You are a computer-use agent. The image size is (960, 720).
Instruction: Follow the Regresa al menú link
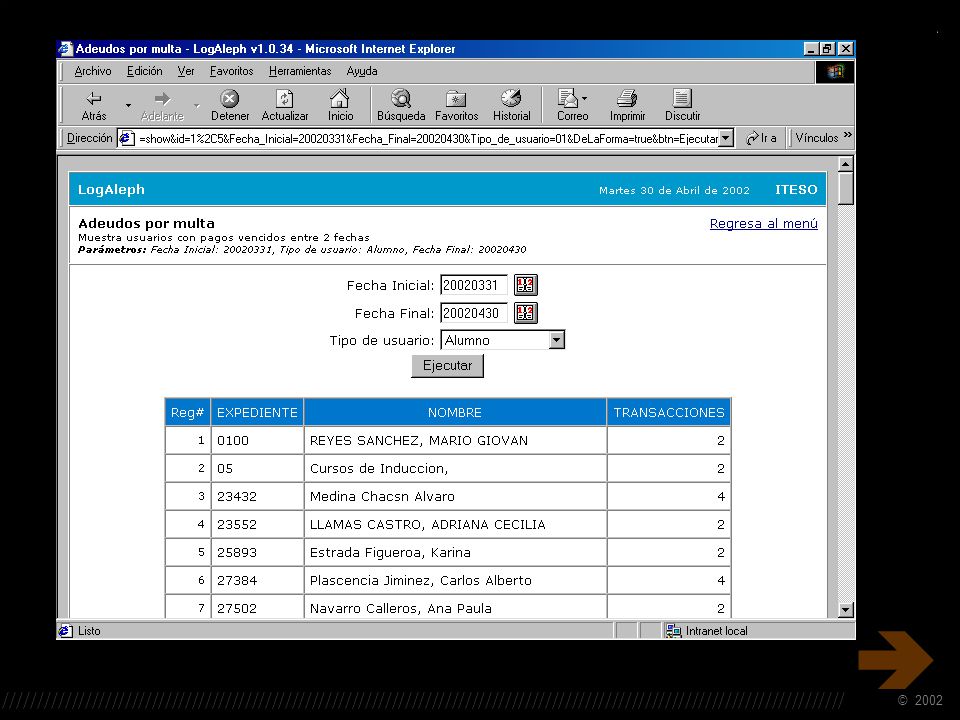[x=763, y=223]
